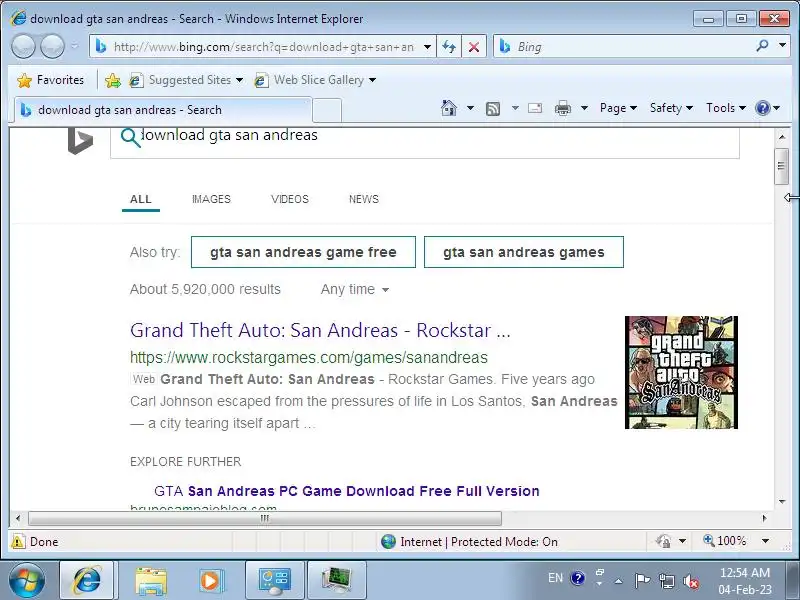This screenshot has height=600, width=800.
Task: Click the Home icon in command bar
Action: (x=448, y=108)
